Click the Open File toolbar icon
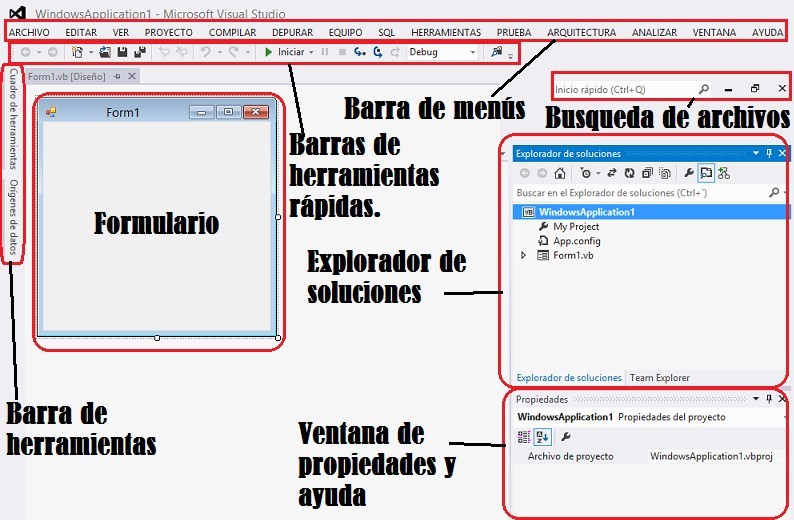This screenshot has height=520, width=794. [105, 52]
